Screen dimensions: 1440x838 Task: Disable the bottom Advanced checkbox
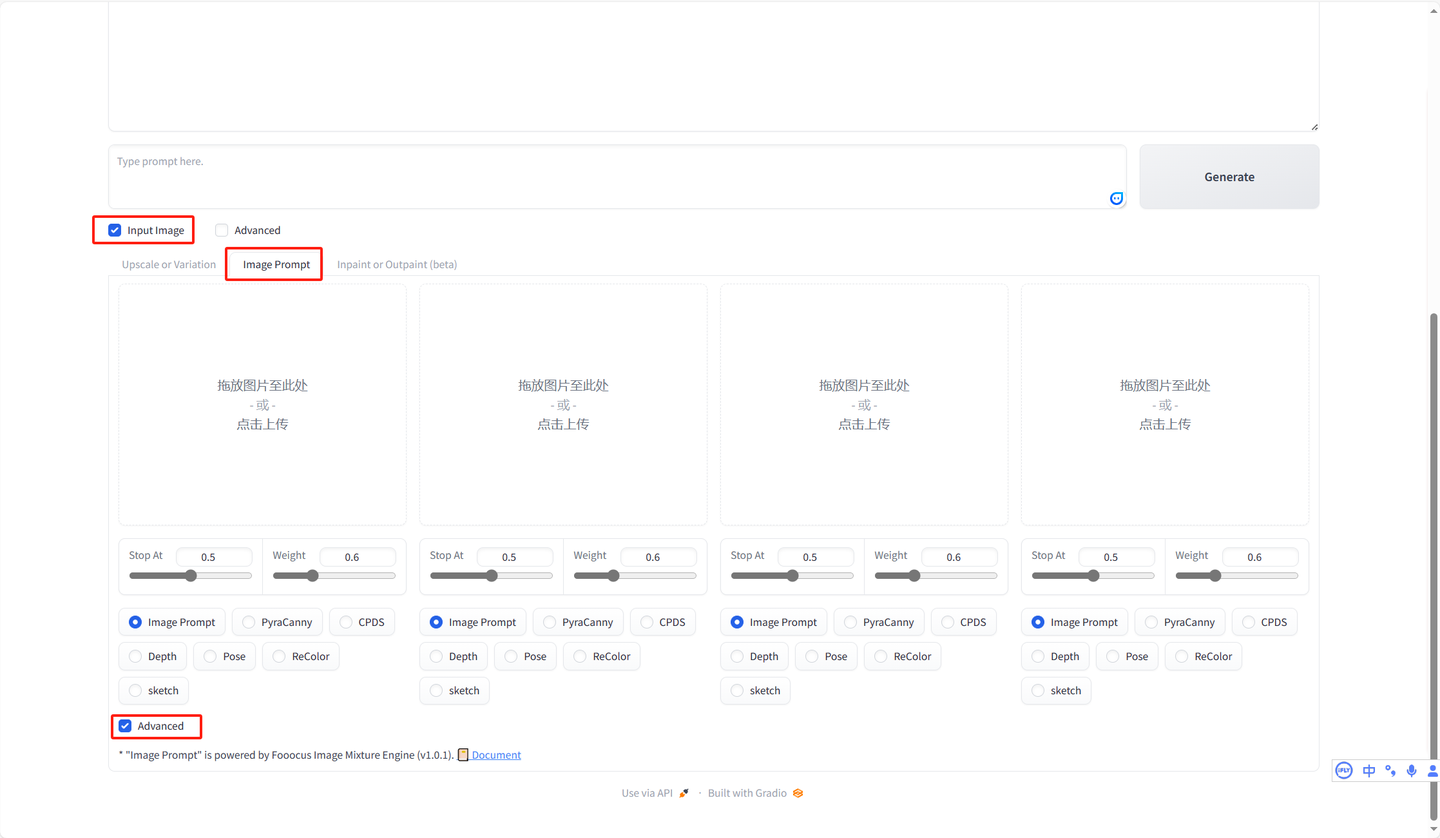[124, 726]
